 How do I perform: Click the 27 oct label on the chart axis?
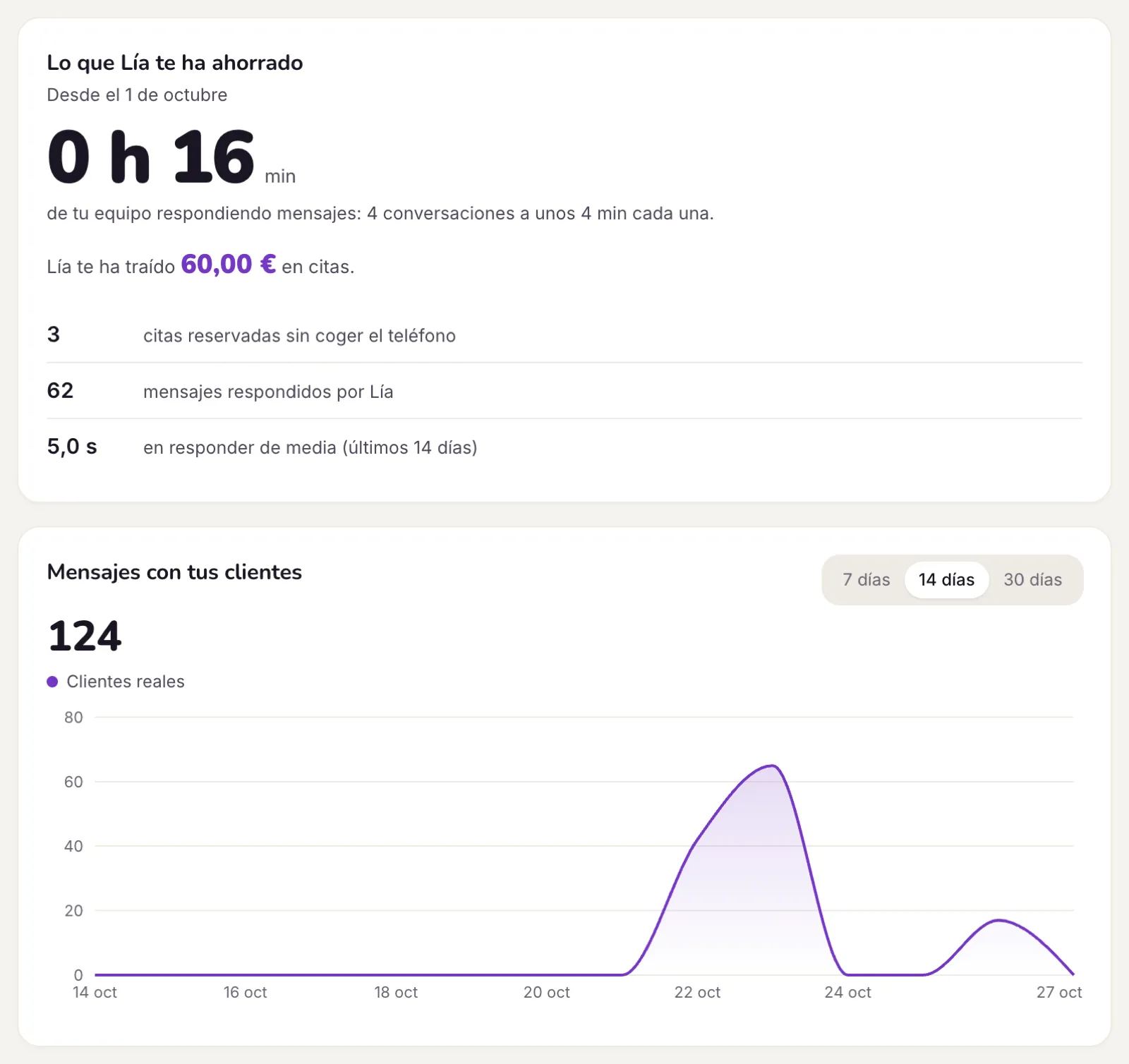click(x=1059, y=992)
